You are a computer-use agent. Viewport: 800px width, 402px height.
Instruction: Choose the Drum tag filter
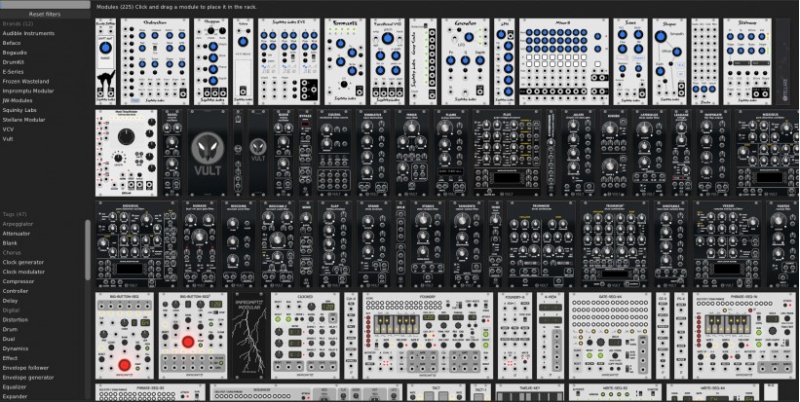coord(9,330)
